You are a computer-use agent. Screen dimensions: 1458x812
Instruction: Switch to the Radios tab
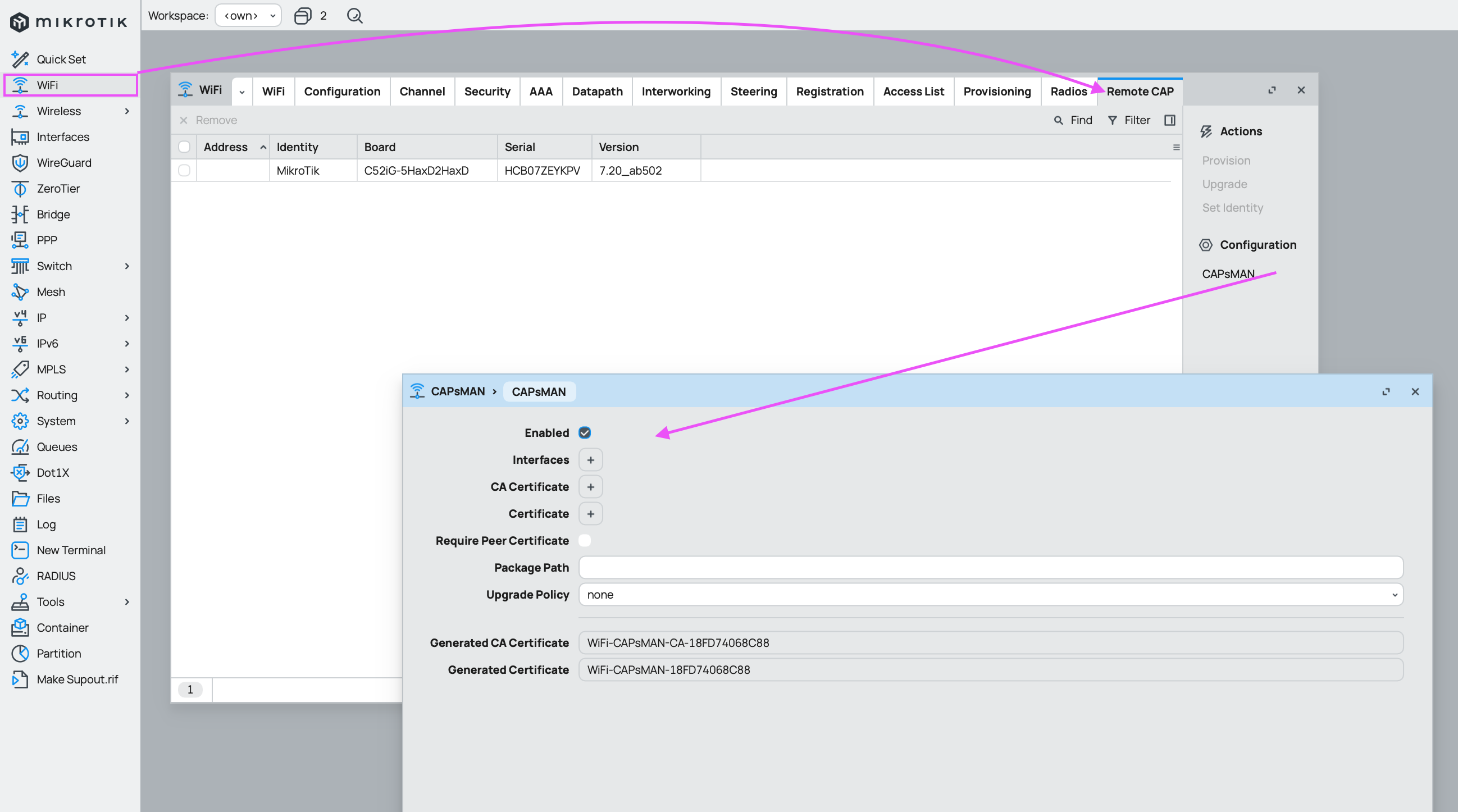coord(1068,92)
